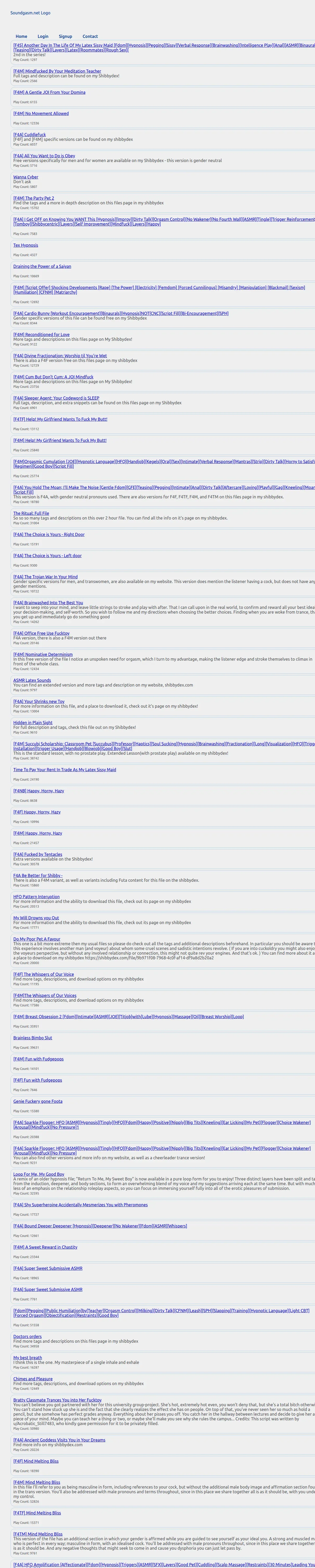Click 'The Choice is Yours - Left door'
The image size is (315, 1568).
[48, 556]
